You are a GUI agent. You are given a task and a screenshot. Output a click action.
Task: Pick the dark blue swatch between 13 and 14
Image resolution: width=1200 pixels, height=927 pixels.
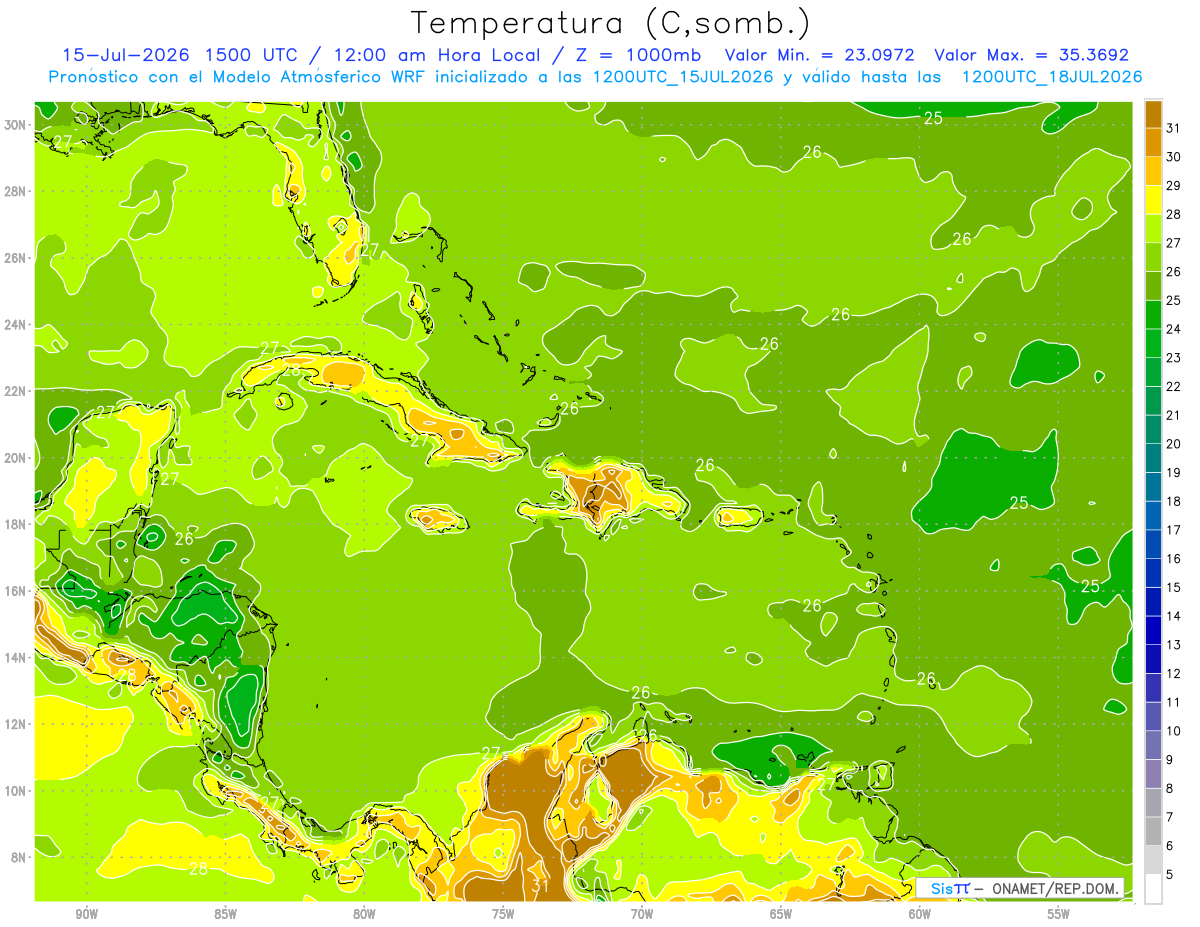pos(1154,631)
